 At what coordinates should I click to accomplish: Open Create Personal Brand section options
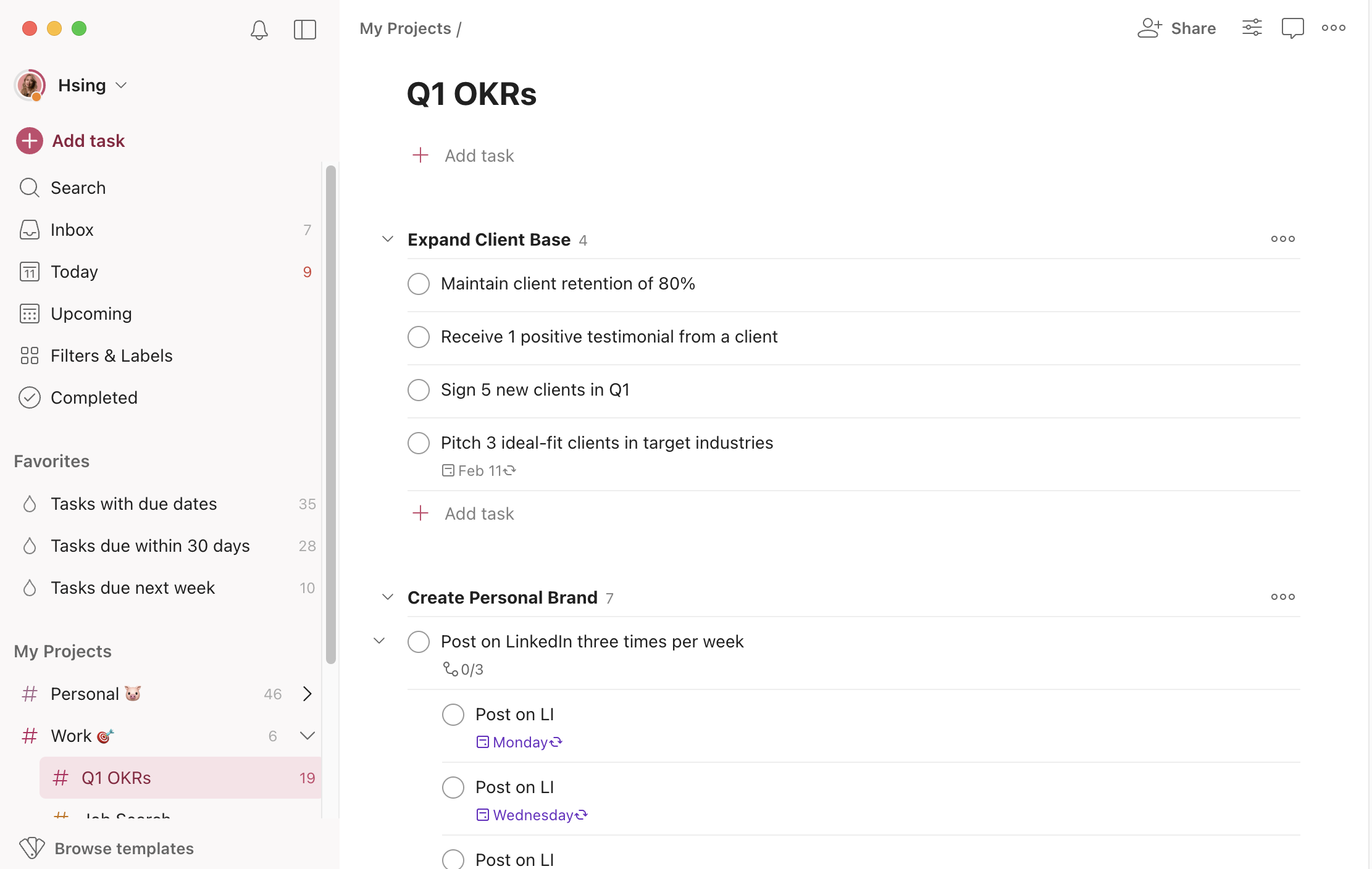(1282, 597)
